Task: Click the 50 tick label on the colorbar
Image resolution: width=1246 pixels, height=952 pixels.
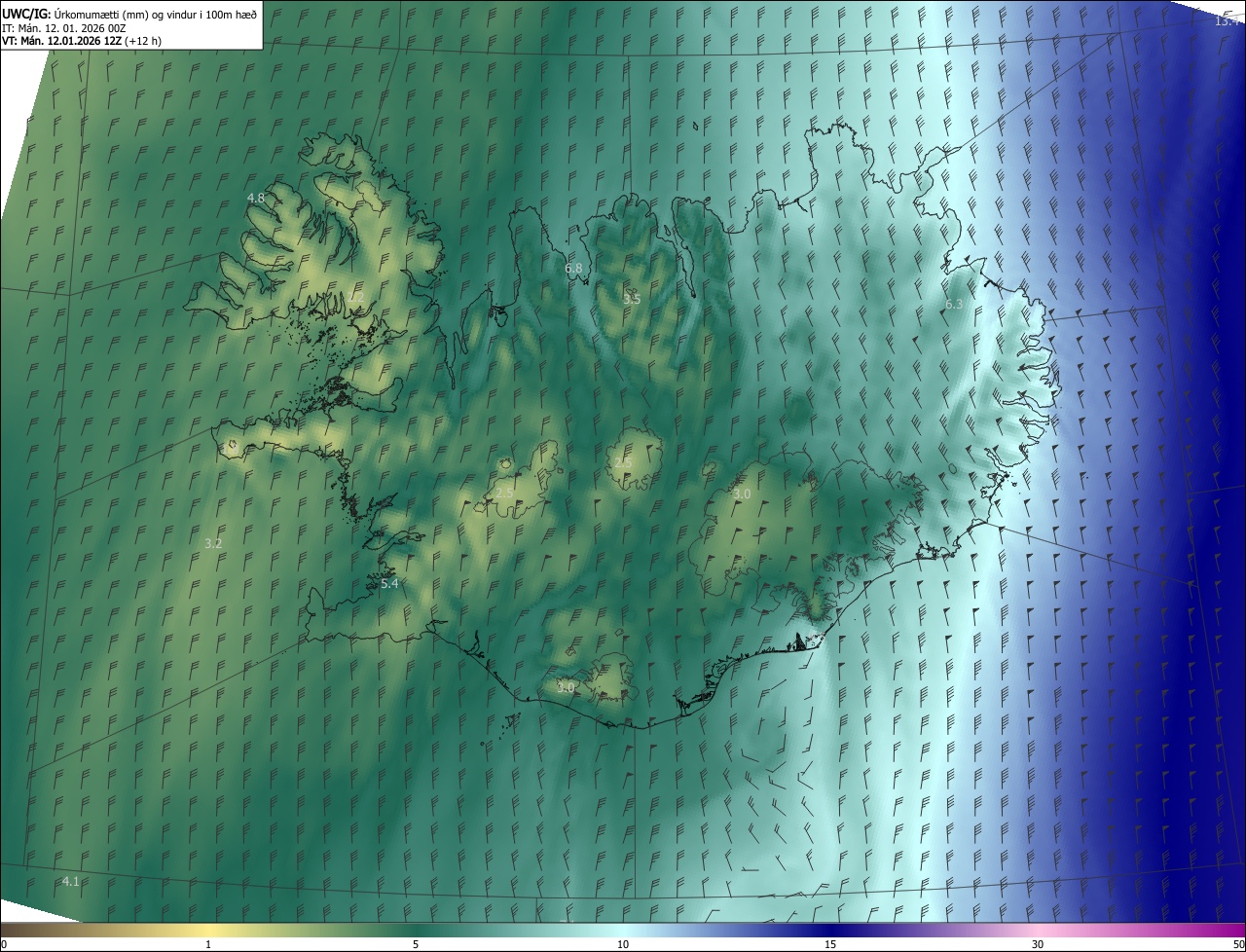Action: coord(1238,944)
